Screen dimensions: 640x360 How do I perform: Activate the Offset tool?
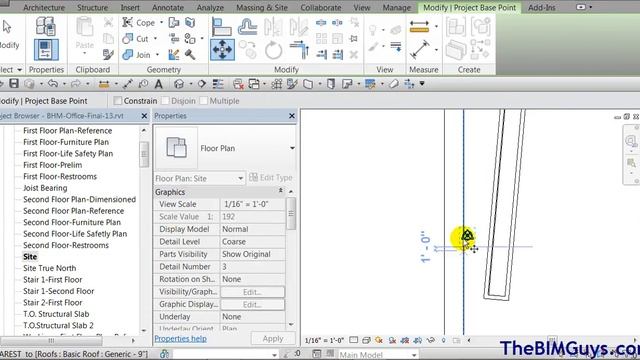[247, 28]
